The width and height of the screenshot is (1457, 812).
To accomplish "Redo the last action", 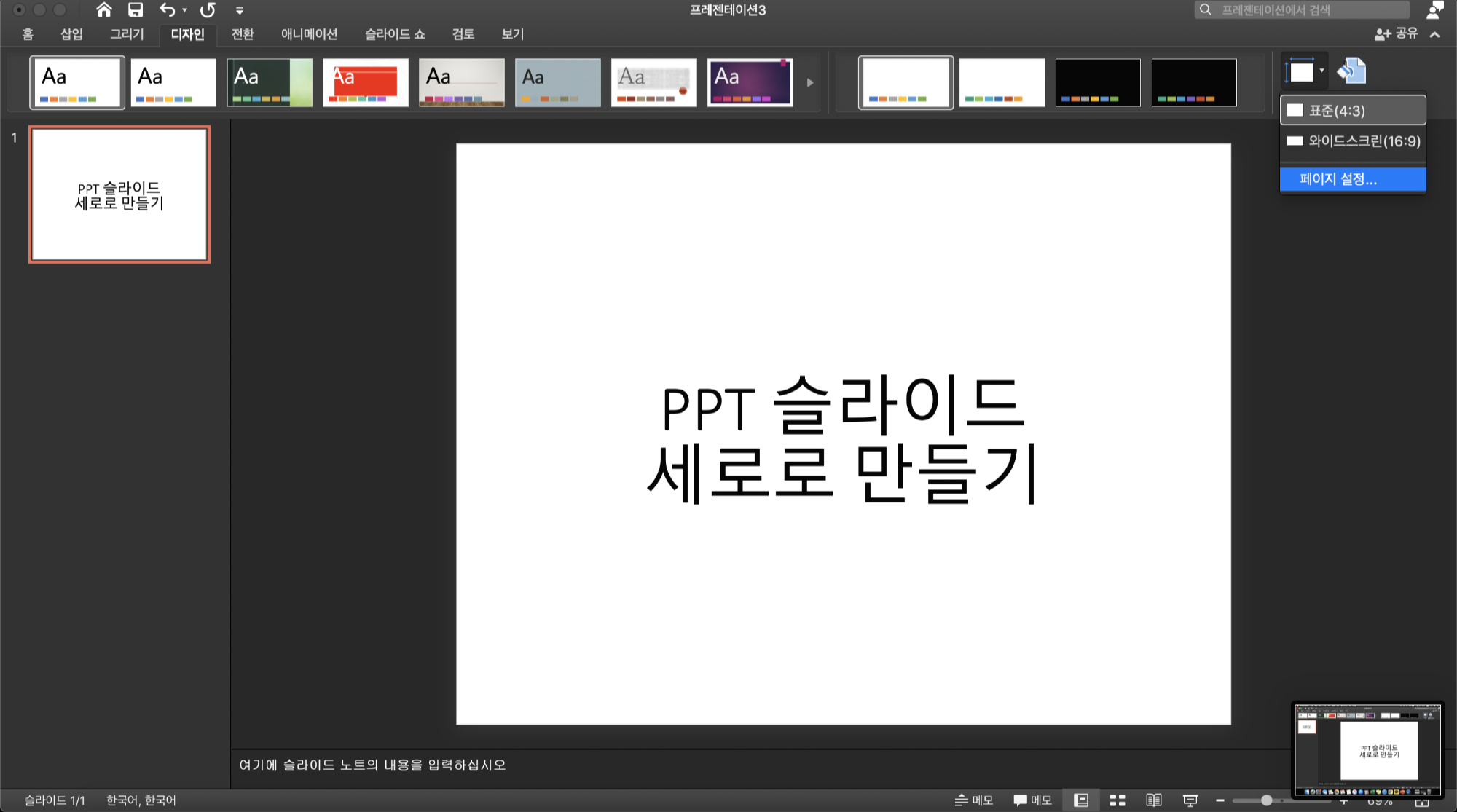I will pos(208,10).
